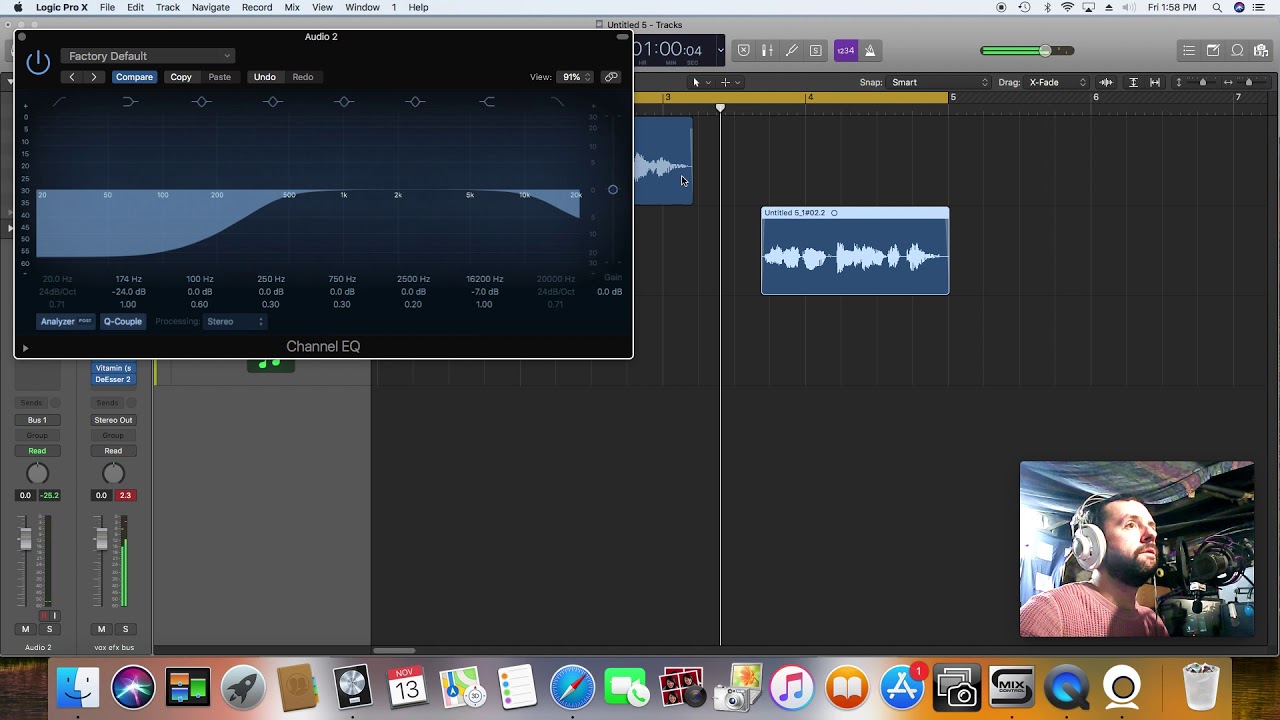Open the Drag X-Fade dropdown
The image size is (1280, 720).
pyautogui.click(x=1058, y=82)
